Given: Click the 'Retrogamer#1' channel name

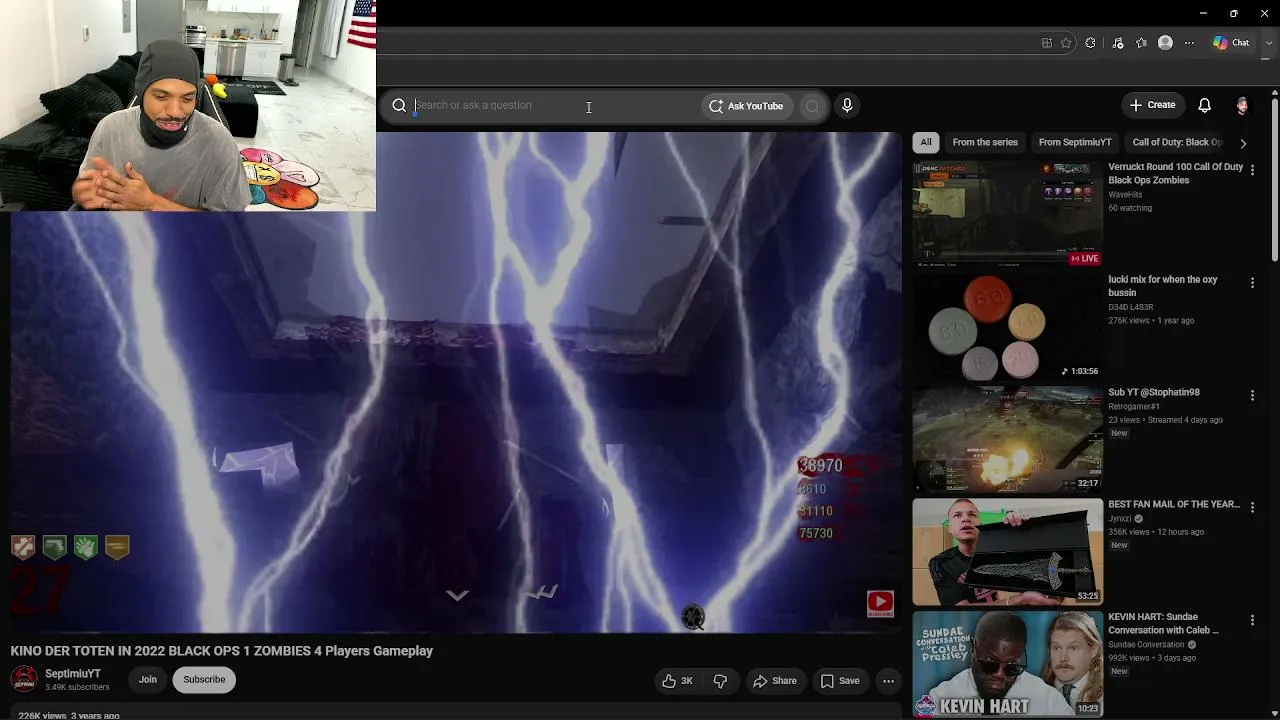Looking at the screenshot, I should (x=1134, y=407).
